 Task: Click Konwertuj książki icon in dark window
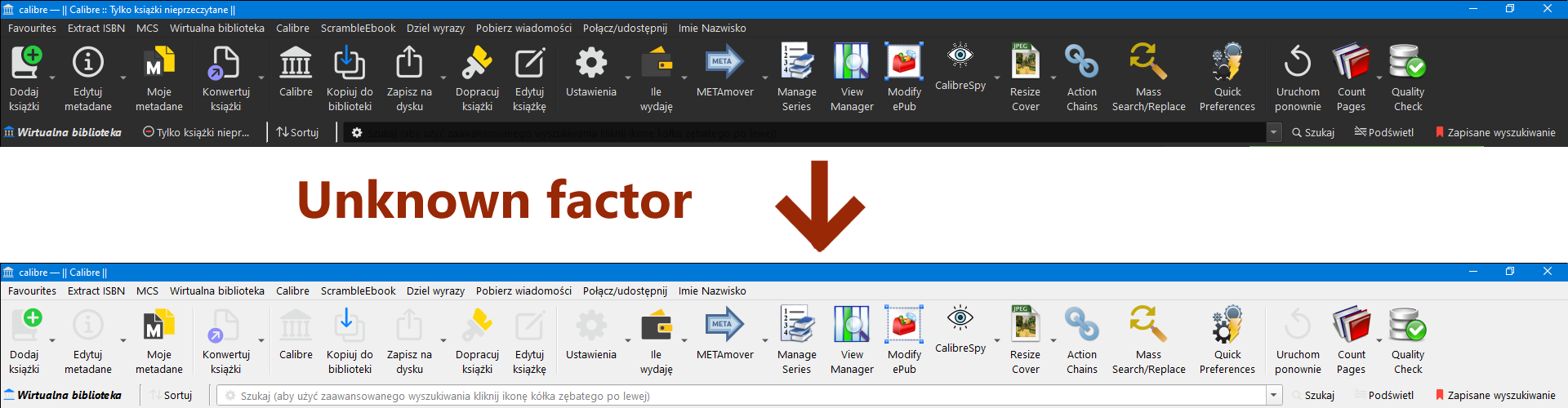(x=225, y=62)
